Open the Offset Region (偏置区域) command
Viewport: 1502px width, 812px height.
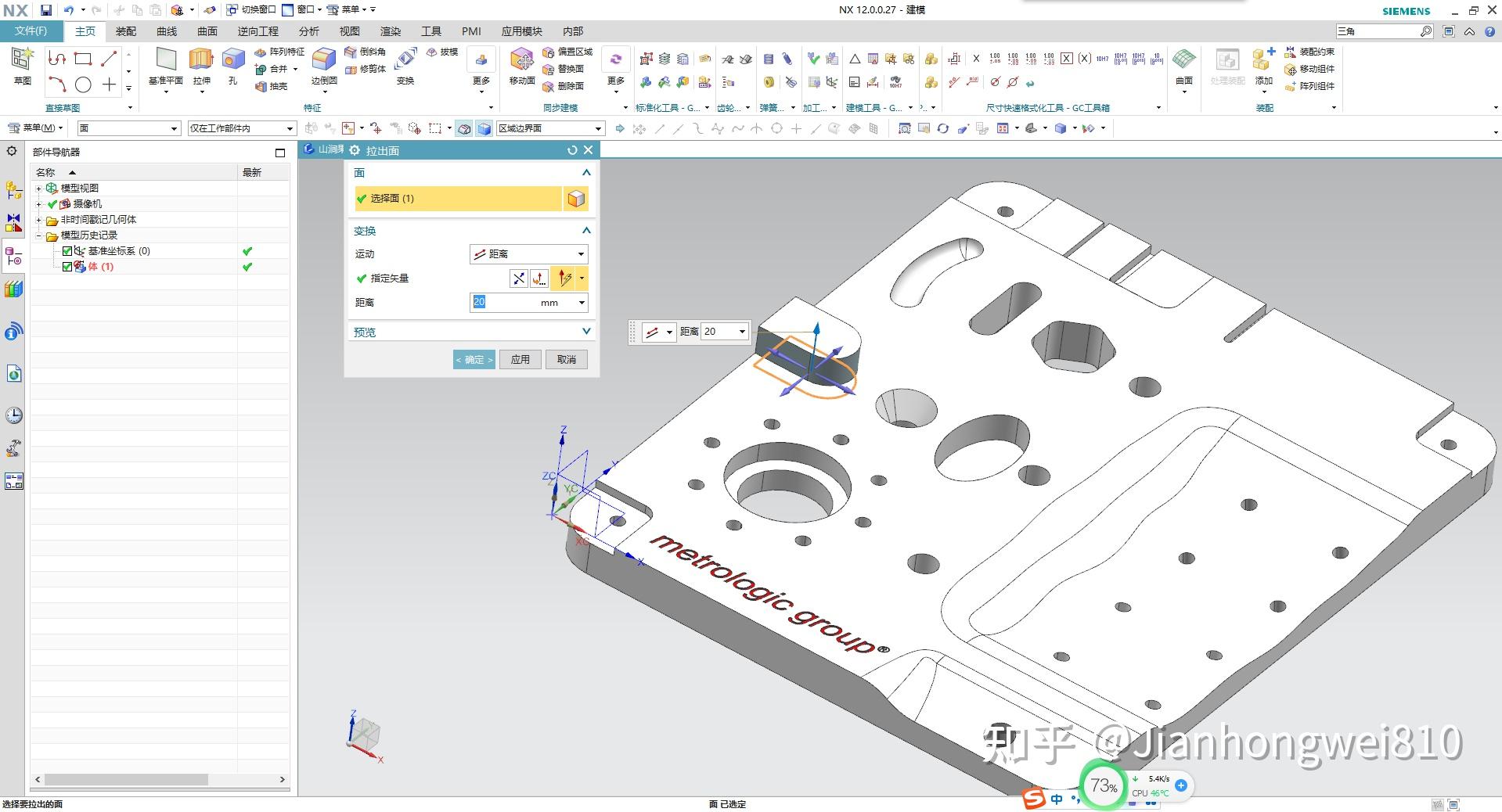pyautogui.click(x=567, y=52)
